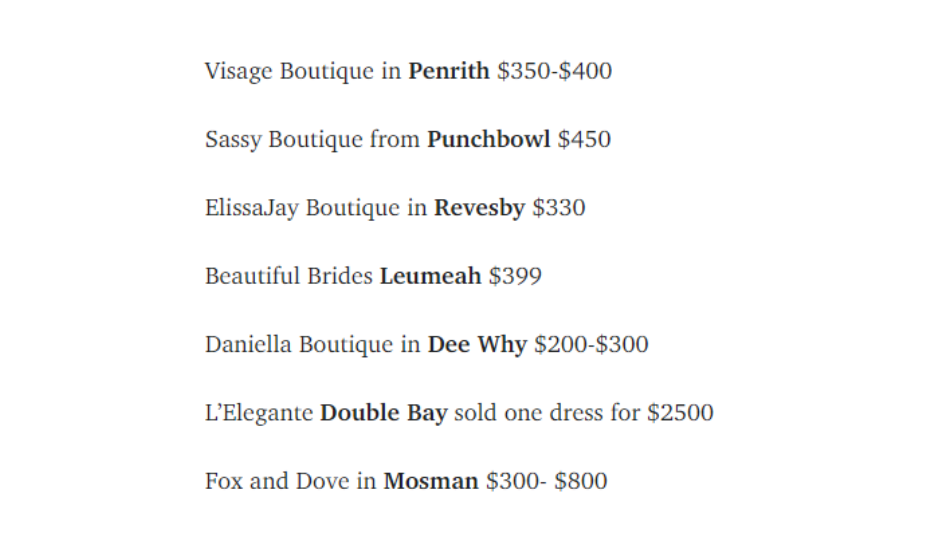The width and height of the screenshot is (929, 542).
Task: Click the bold word Revesby
Action: [479, 209]
